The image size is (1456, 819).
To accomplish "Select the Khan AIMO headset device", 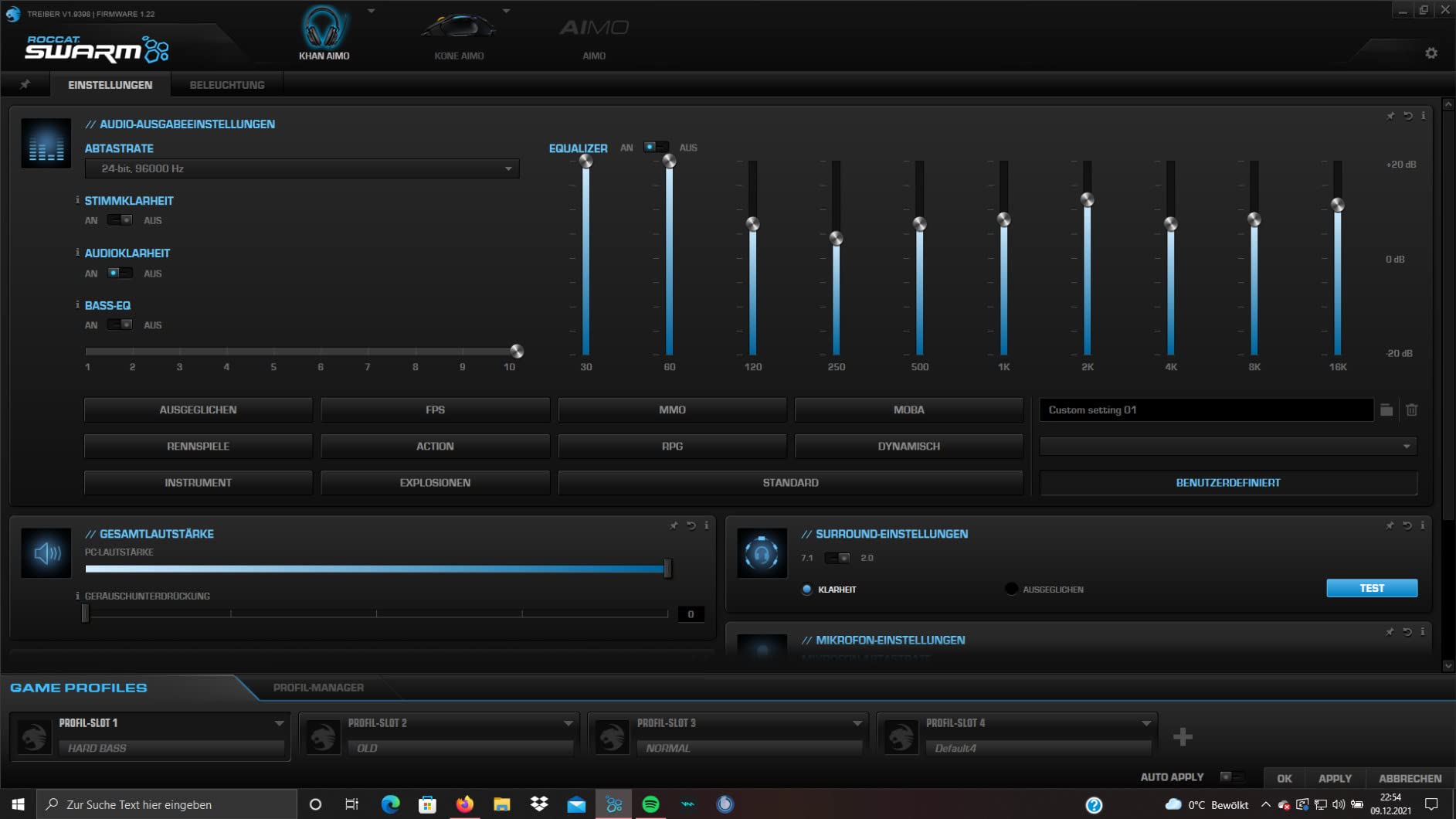I will point(324,33).
